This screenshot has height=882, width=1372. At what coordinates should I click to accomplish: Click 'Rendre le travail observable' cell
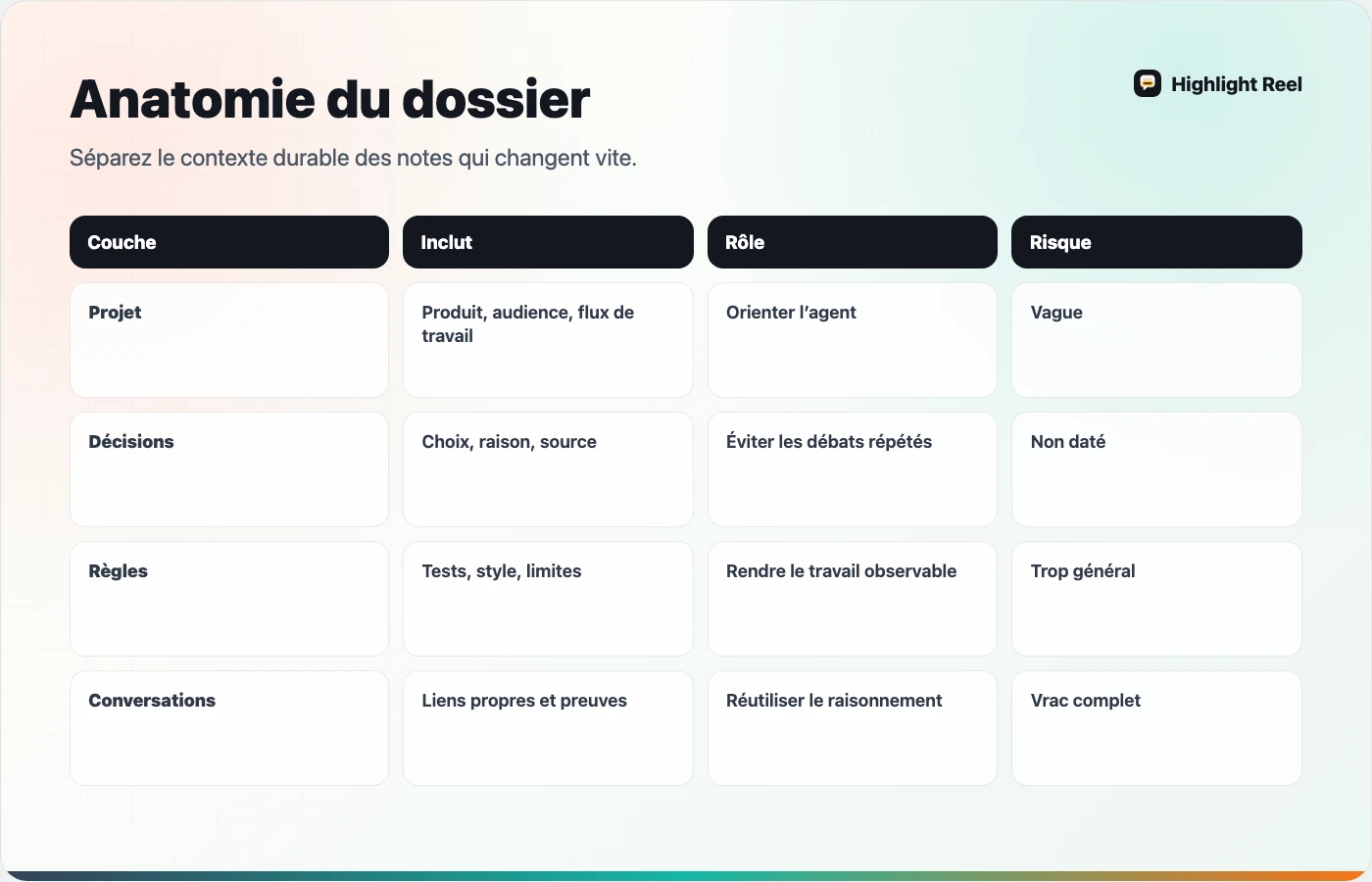(853, 599)
